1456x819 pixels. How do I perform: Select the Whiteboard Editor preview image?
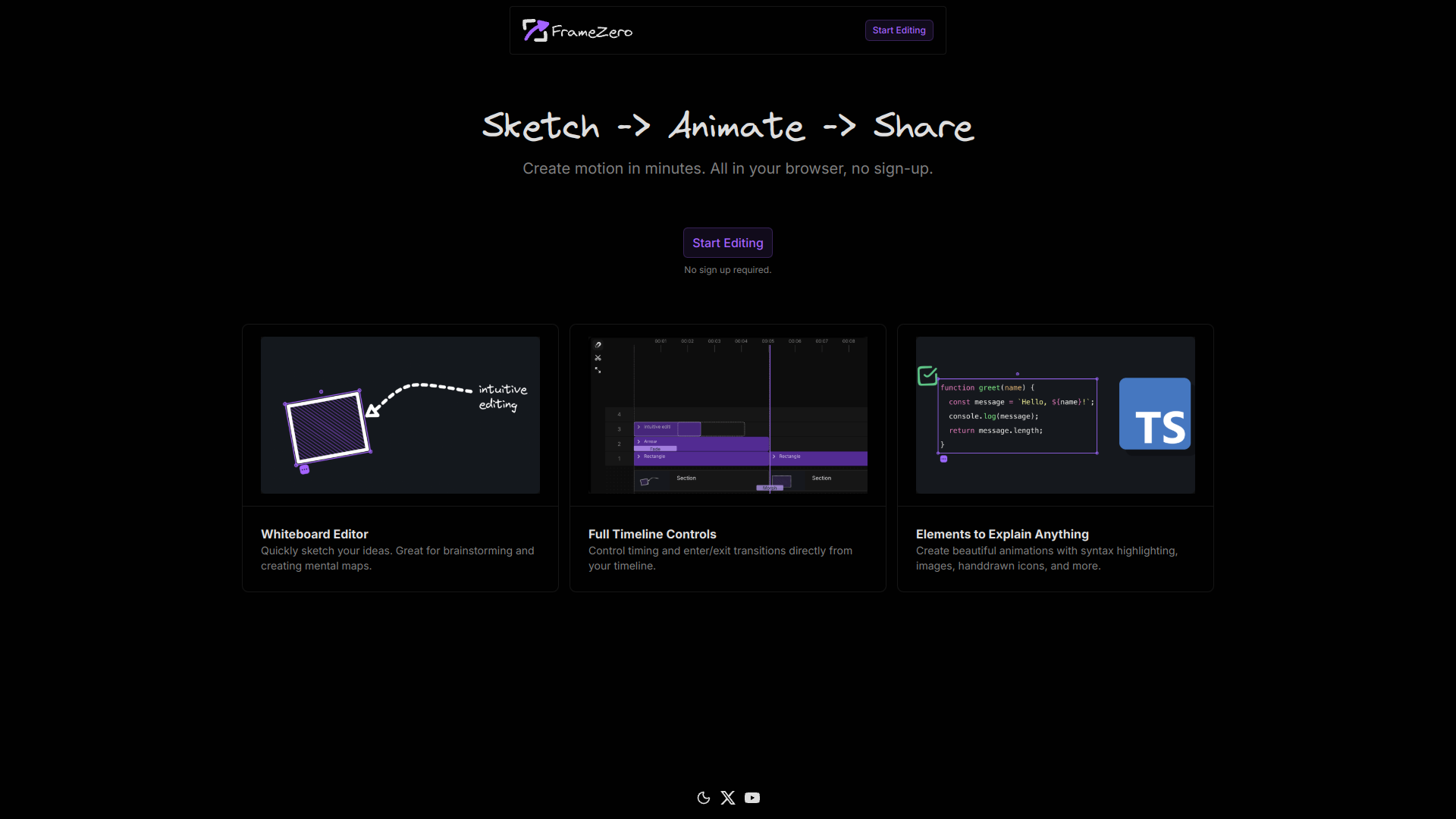click(400, 414)
